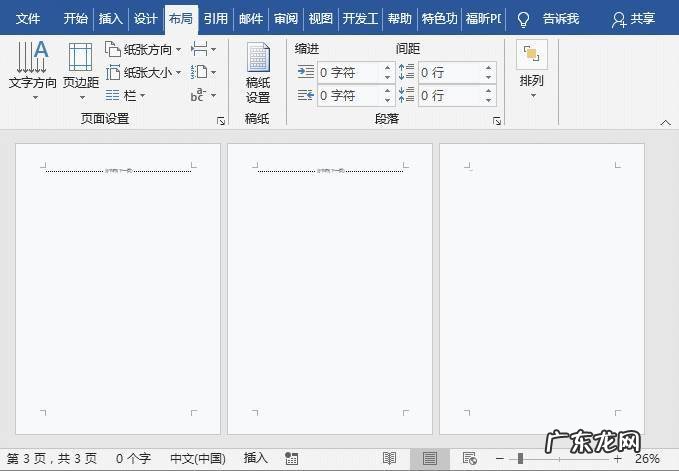The height and width of the screenshot is (471, 679).
Task: Increase spacing after with up arrow
Action: (x=488, y=90)
